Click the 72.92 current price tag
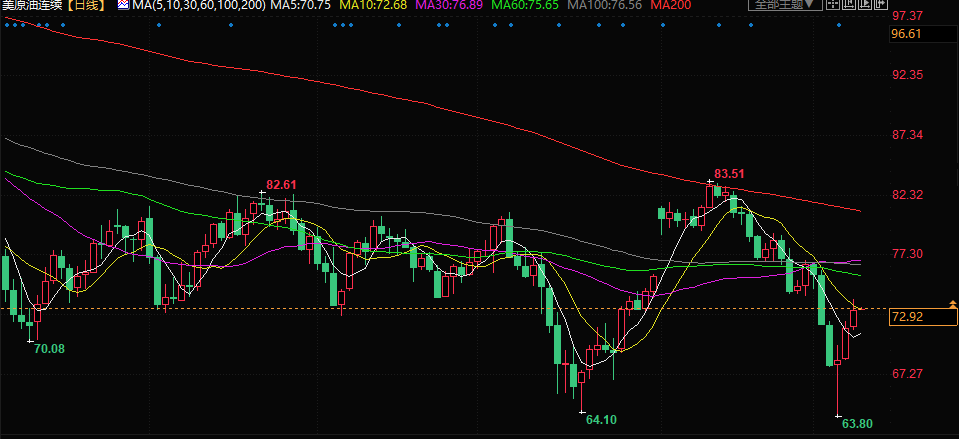Screen dimensions: 959x439 [906, 317]
